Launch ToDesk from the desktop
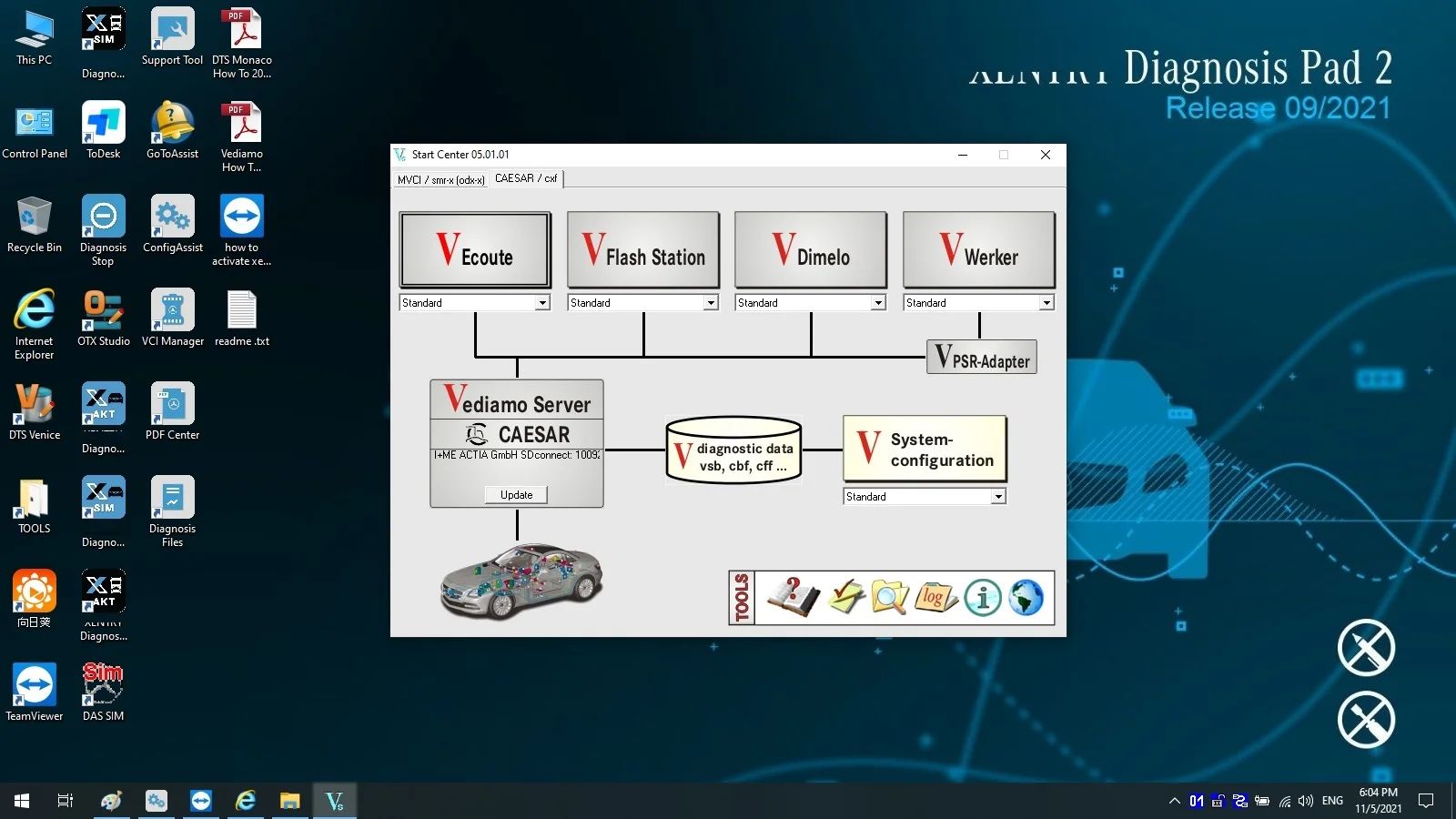The width and height of the screenshot is (1456, 819). [104, 132]
